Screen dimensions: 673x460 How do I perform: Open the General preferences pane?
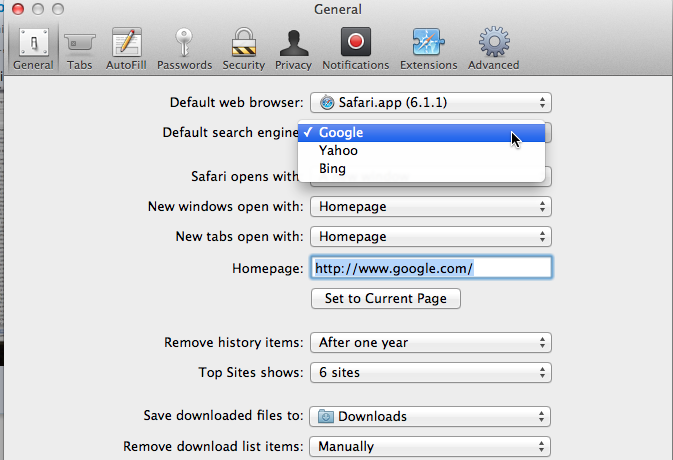tap(33, 49)
